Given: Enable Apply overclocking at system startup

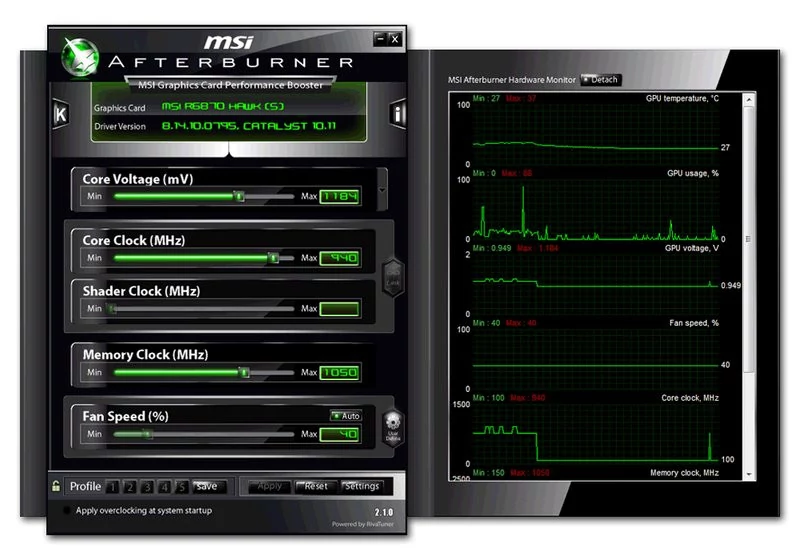Looking at the screenshot, I should pos(66,511).
